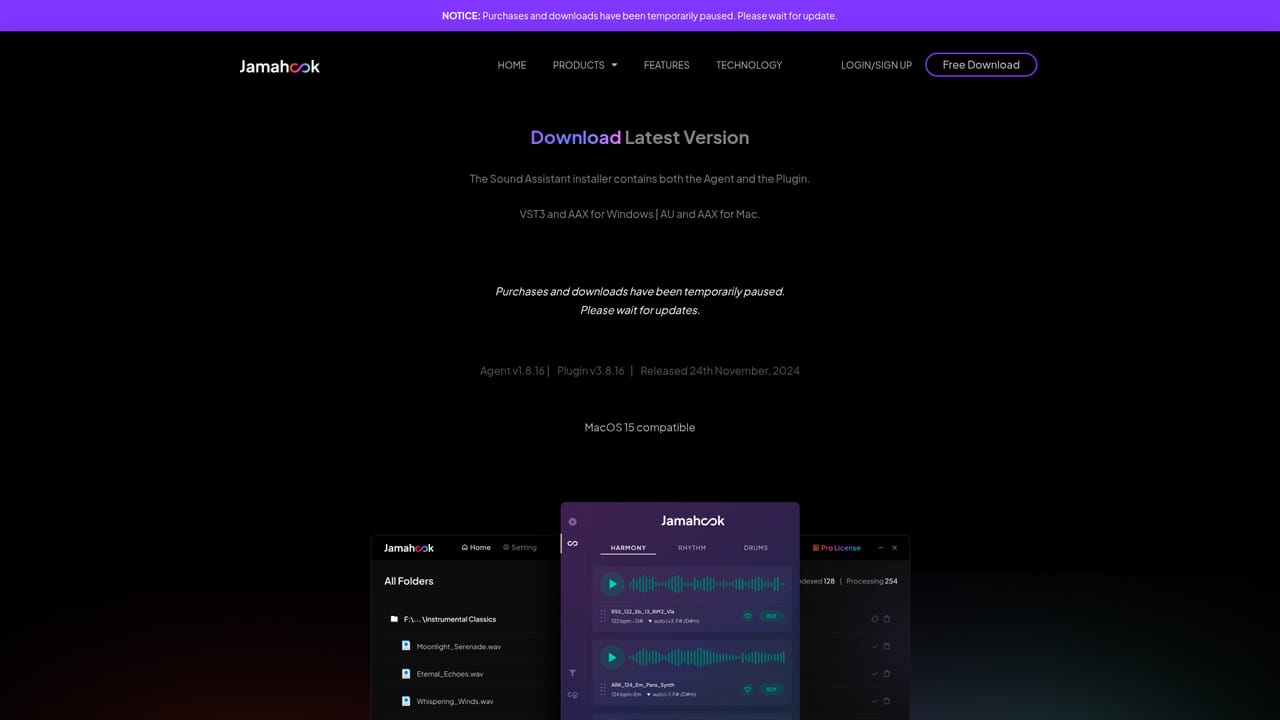1280x720 pixels.
Task: Open LOGIN/SIGN UP
Action: (876, 65)
